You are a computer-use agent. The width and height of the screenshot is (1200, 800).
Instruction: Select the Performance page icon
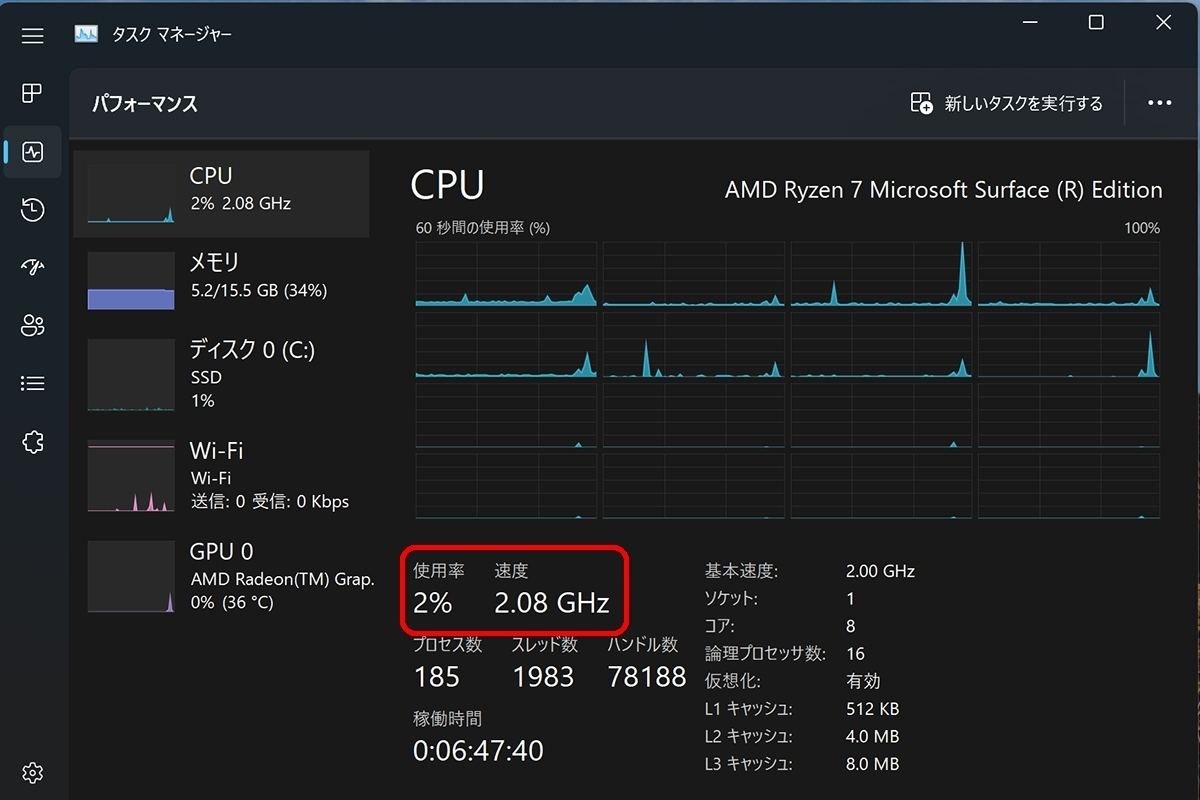(x=33, y=152)
